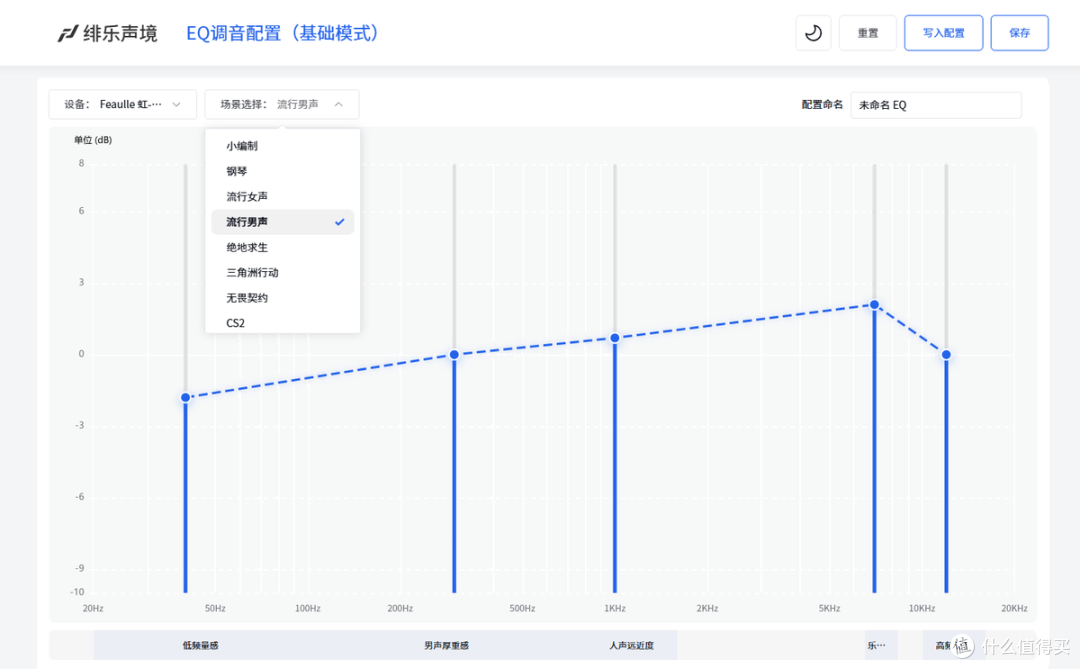Click the 单位 (dB) axis label
The height and width of the screenshot is (669, 1080).
pos(93,140)
